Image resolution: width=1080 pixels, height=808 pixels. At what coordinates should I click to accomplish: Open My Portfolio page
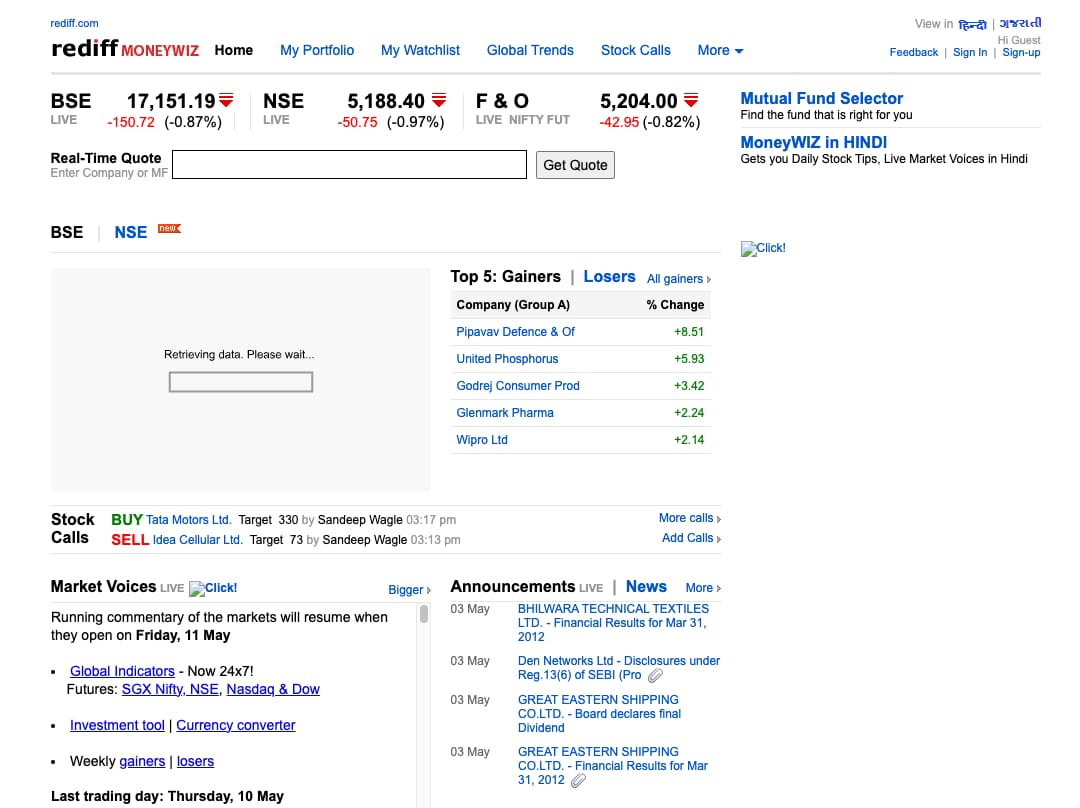pos(317,50)
